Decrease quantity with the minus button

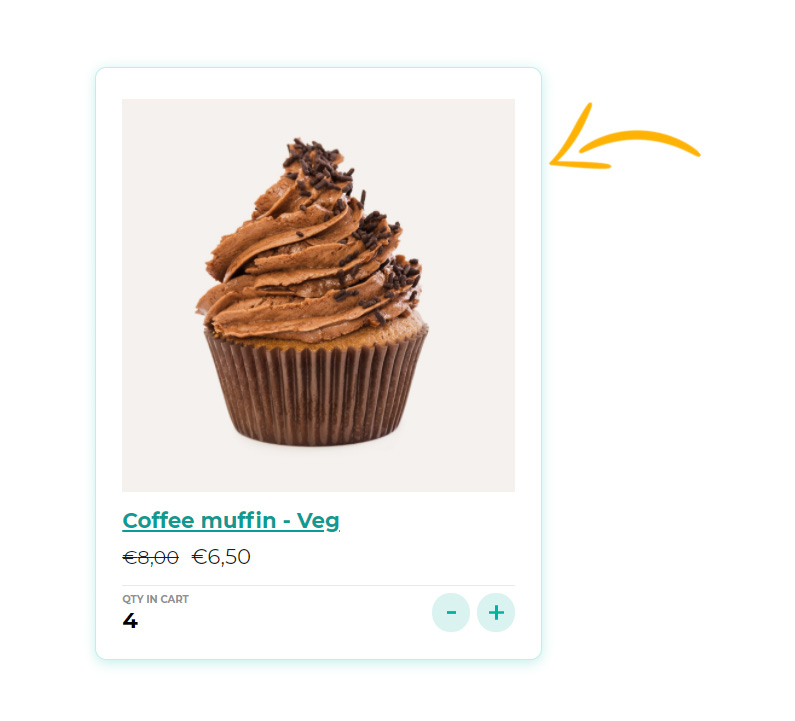click(451, 612)
